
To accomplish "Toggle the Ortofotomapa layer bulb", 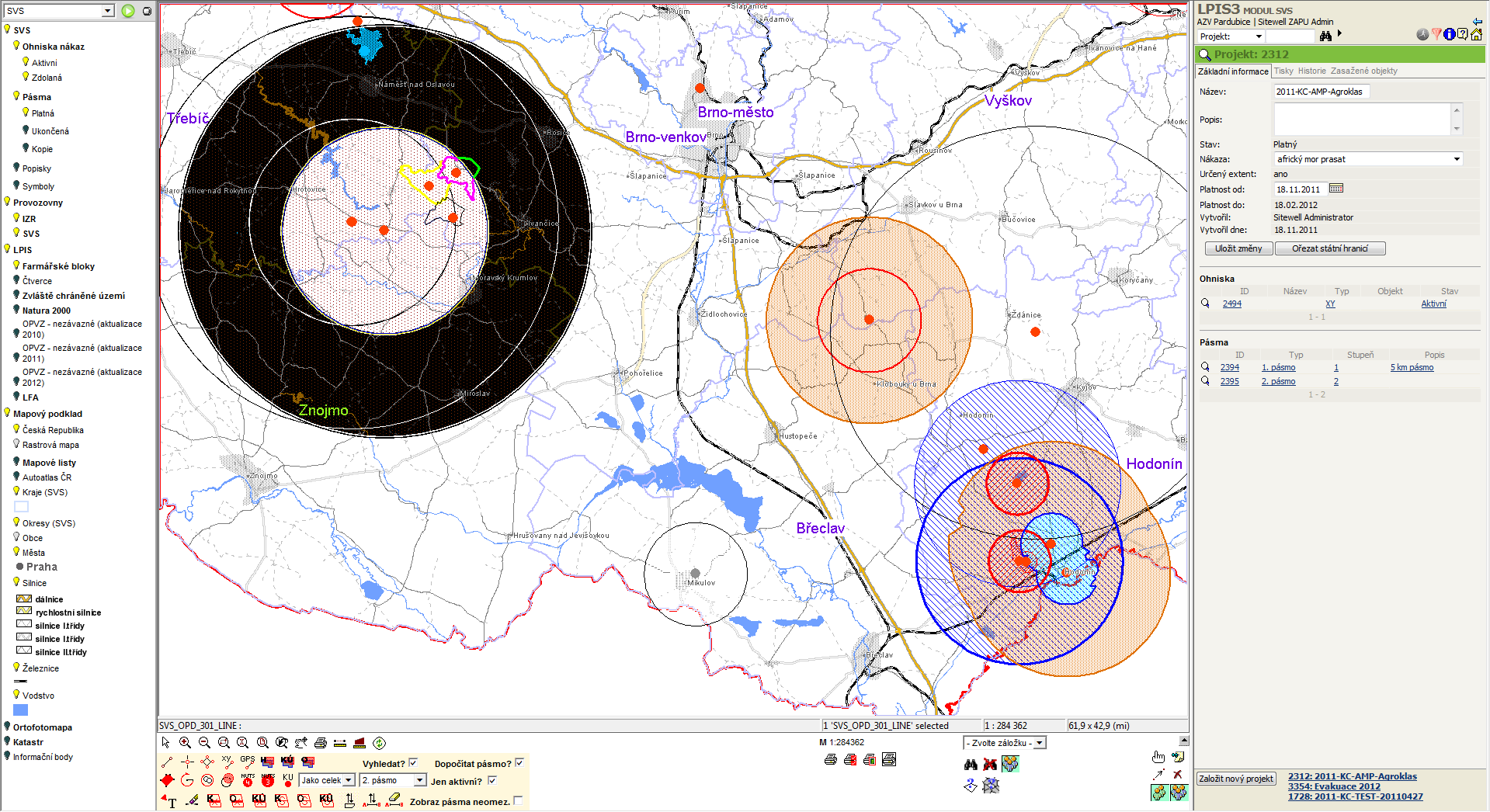I will tap(7, 727).
